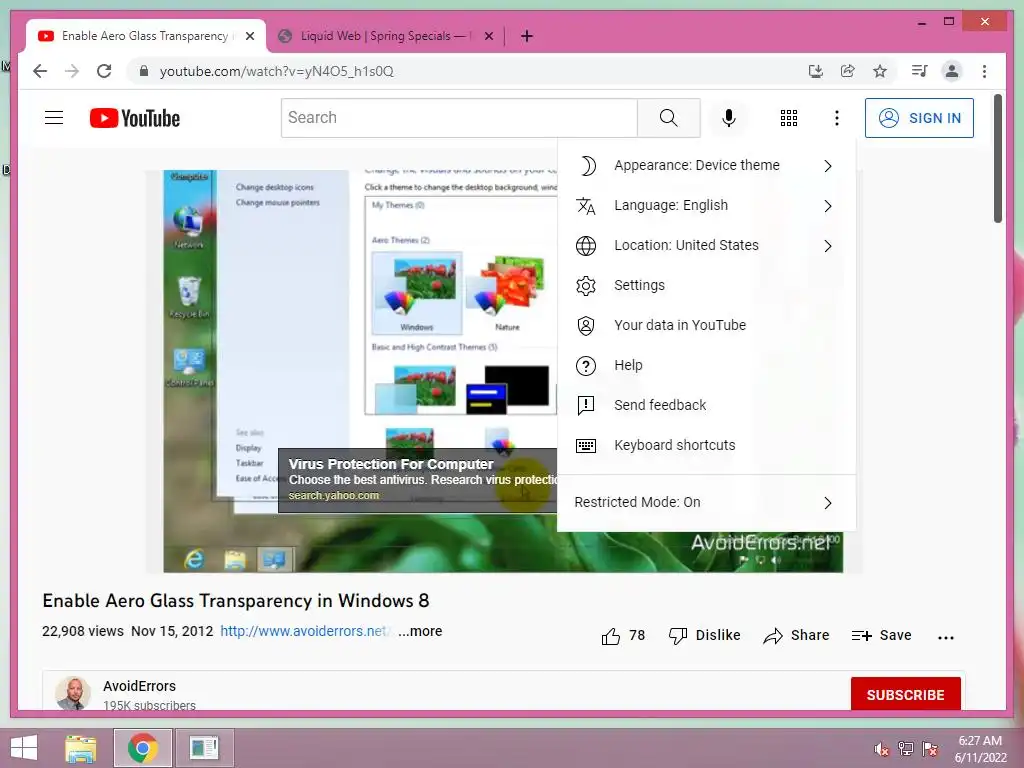Screen dimensions: 1024x768
Task: Click the SIGN IN button
Action: [919, 118]
